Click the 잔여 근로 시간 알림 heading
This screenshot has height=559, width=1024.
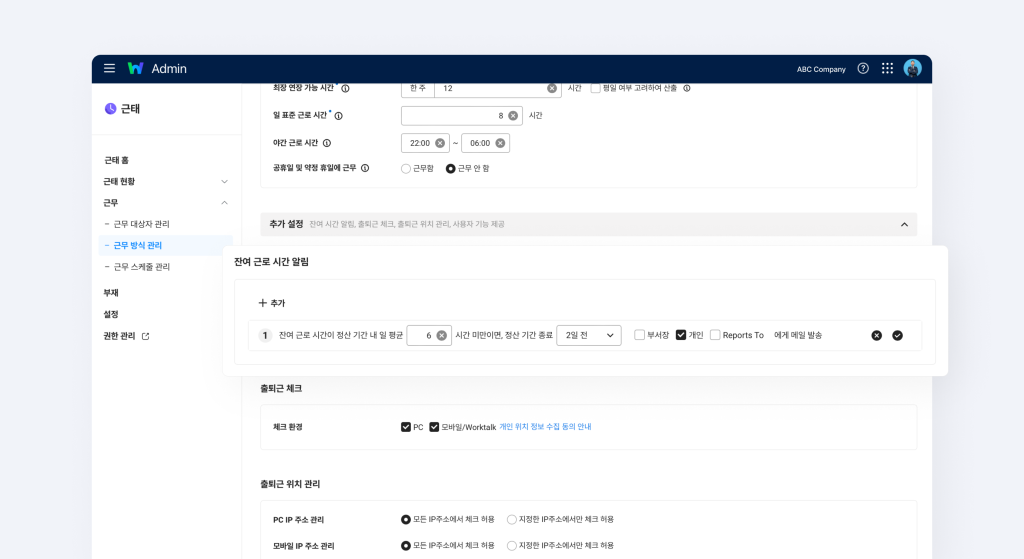tap(272, 262)
